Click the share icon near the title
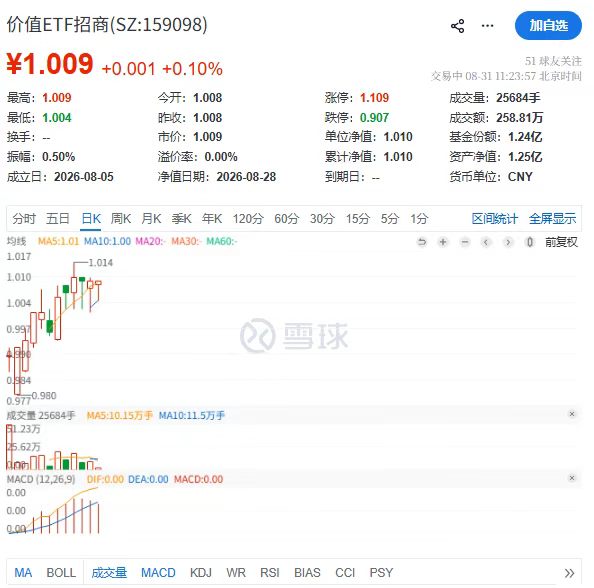The width and height of the screenshot is (594, 588). pos(457,26)
